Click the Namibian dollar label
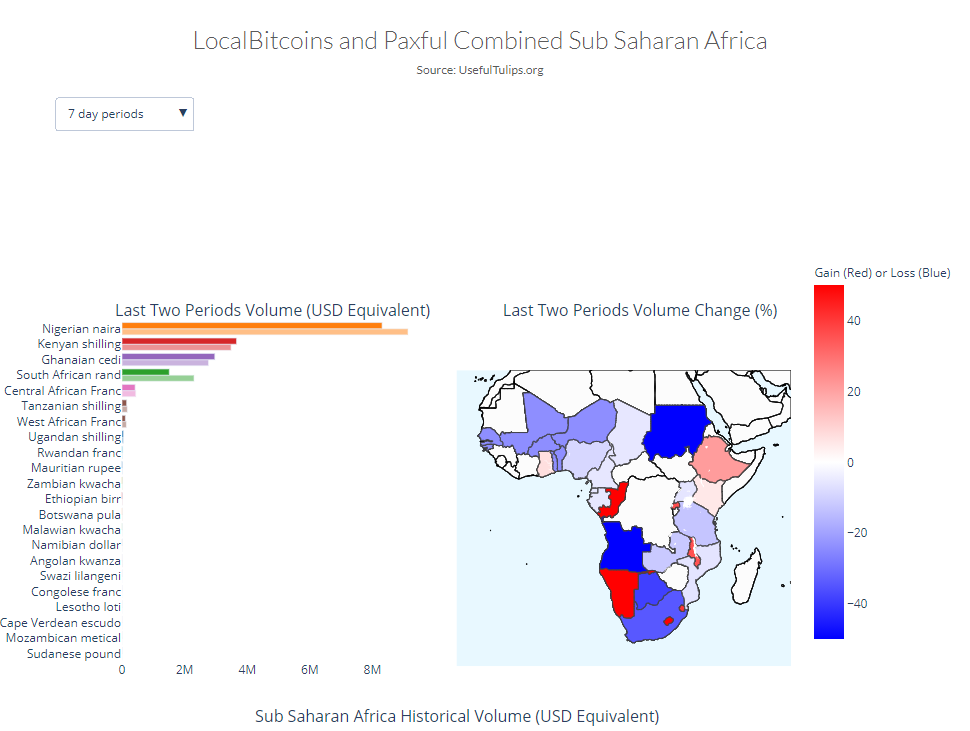970x731 pixels. (x=76, y=545)
